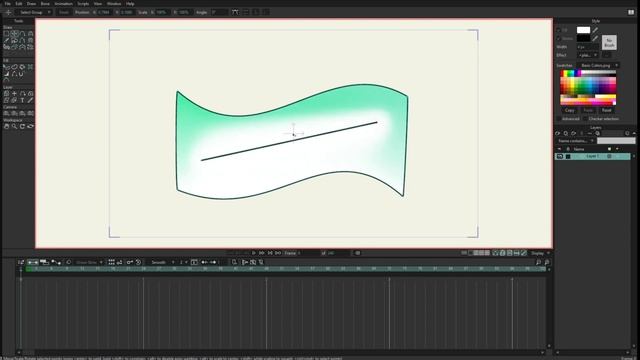Open the File menu
This screenshot has height=360, width=640.
tap(7, 4)
